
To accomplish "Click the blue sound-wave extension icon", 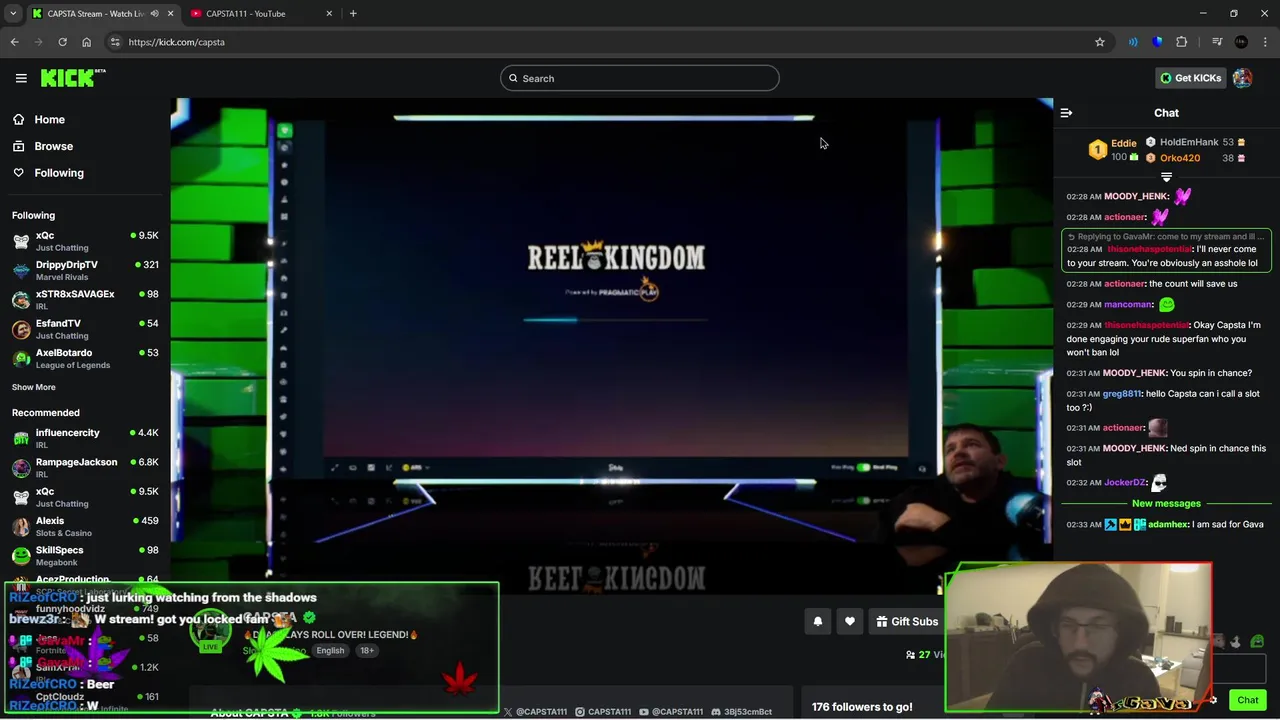I will (x=1133, y=42).
